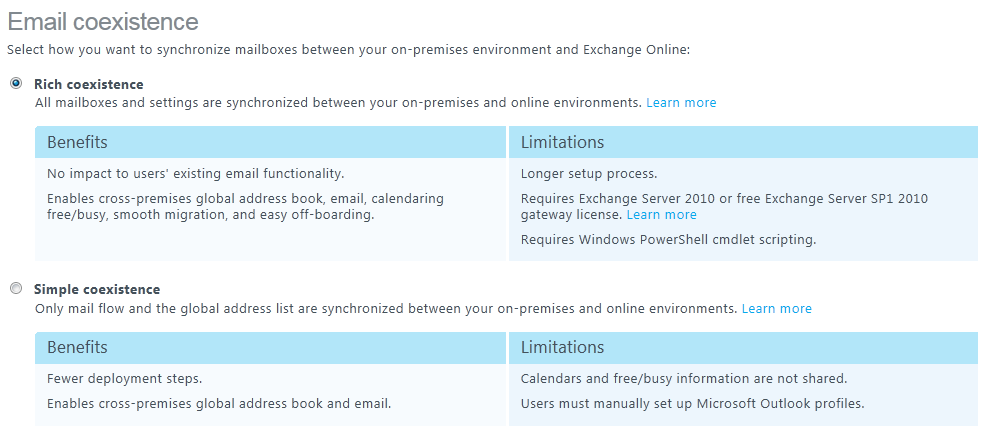Click the Windows PowerShell cmdlet scripting limitation
Image resolution: width=985 pixels, height=435 pixels.
[x=668, y=239]
